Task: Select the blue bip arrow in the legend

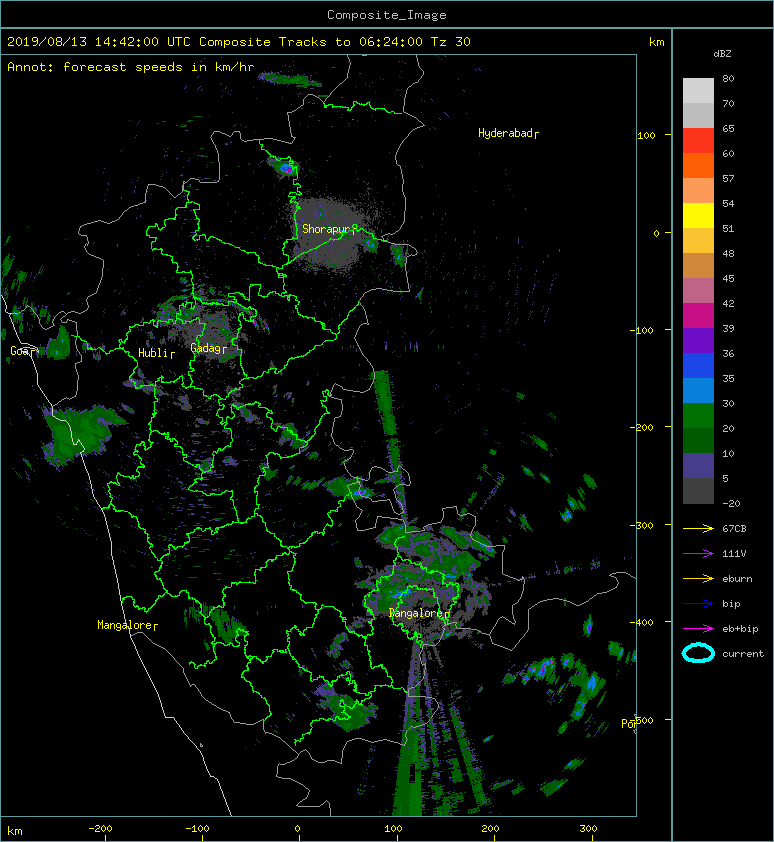Action: click(698, 604)
